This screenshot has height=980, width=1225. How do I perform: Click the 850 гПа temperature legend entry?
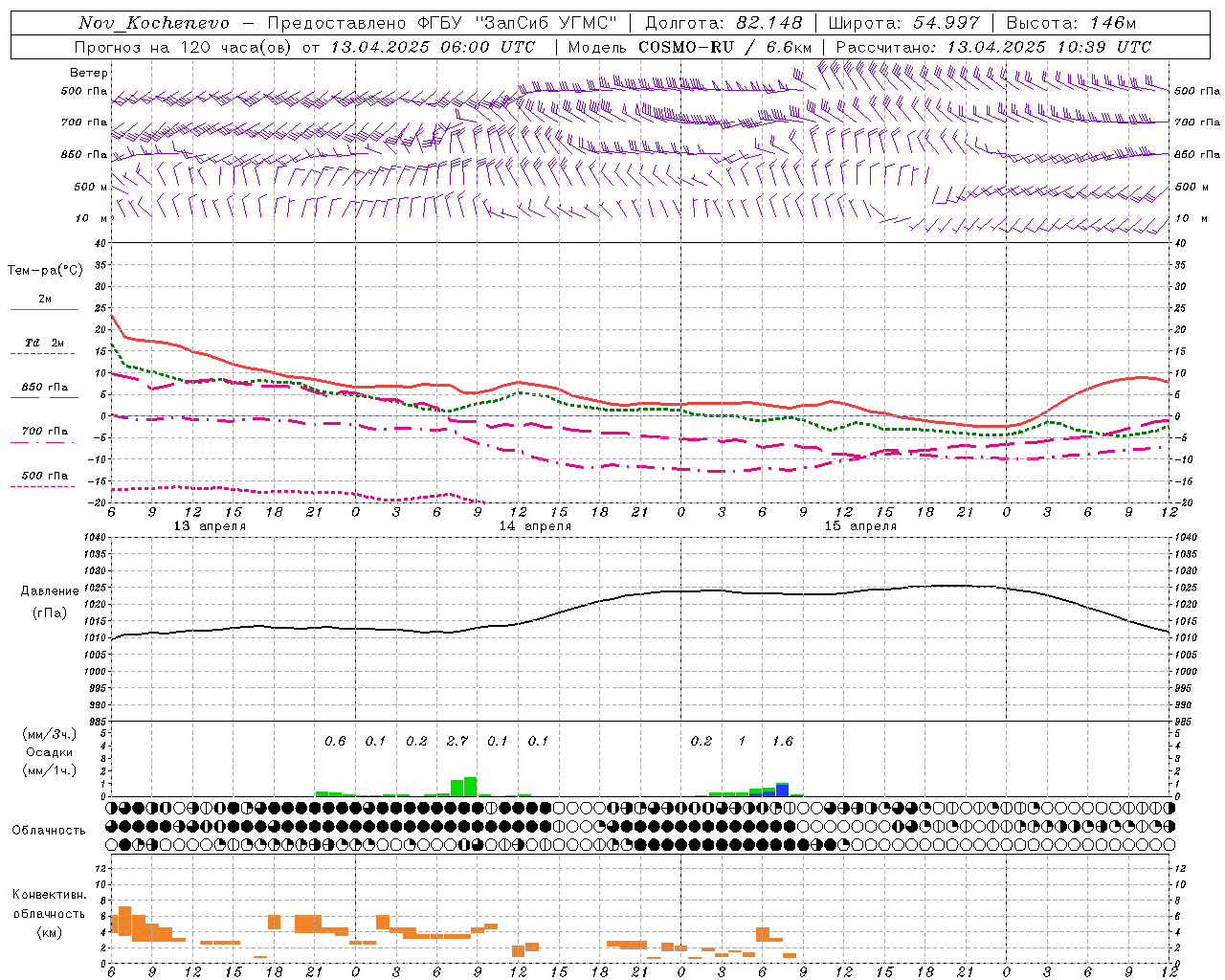(x=44, y=388)
